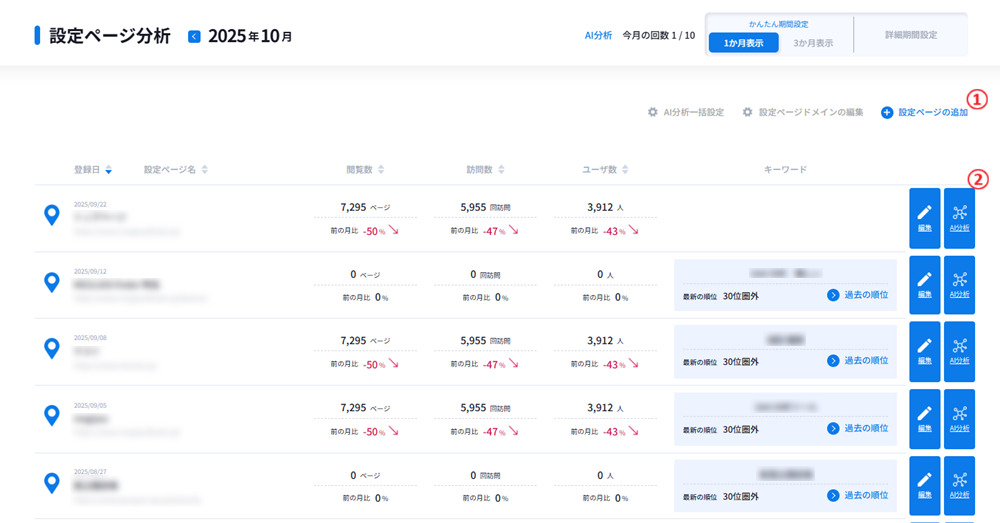Open the 詳細期間設定 option

click(910, 35)
